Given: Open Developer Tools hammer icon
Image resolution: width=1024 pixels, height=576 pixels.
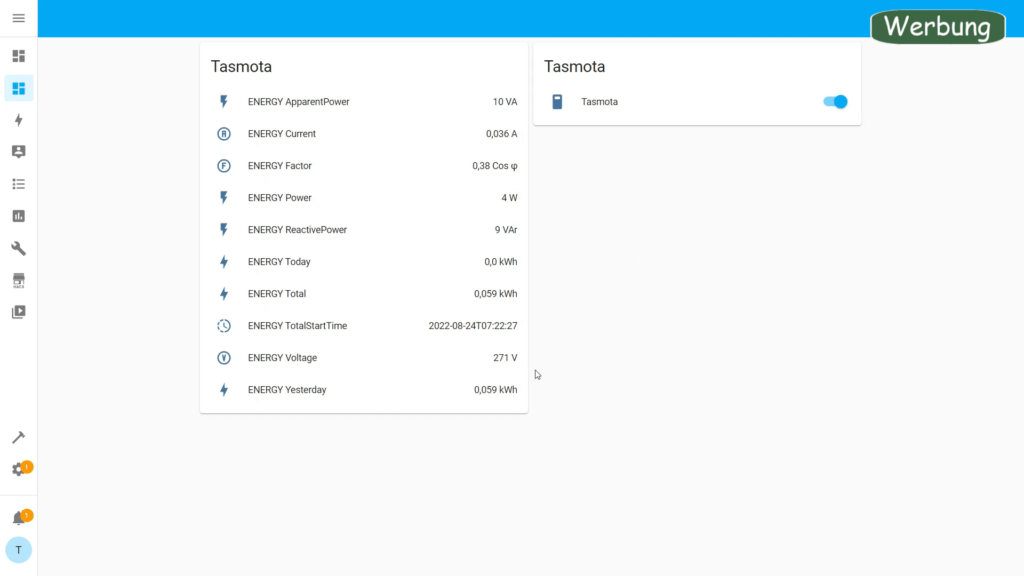Looking at the screenshot, I should [x=18, y=438].
